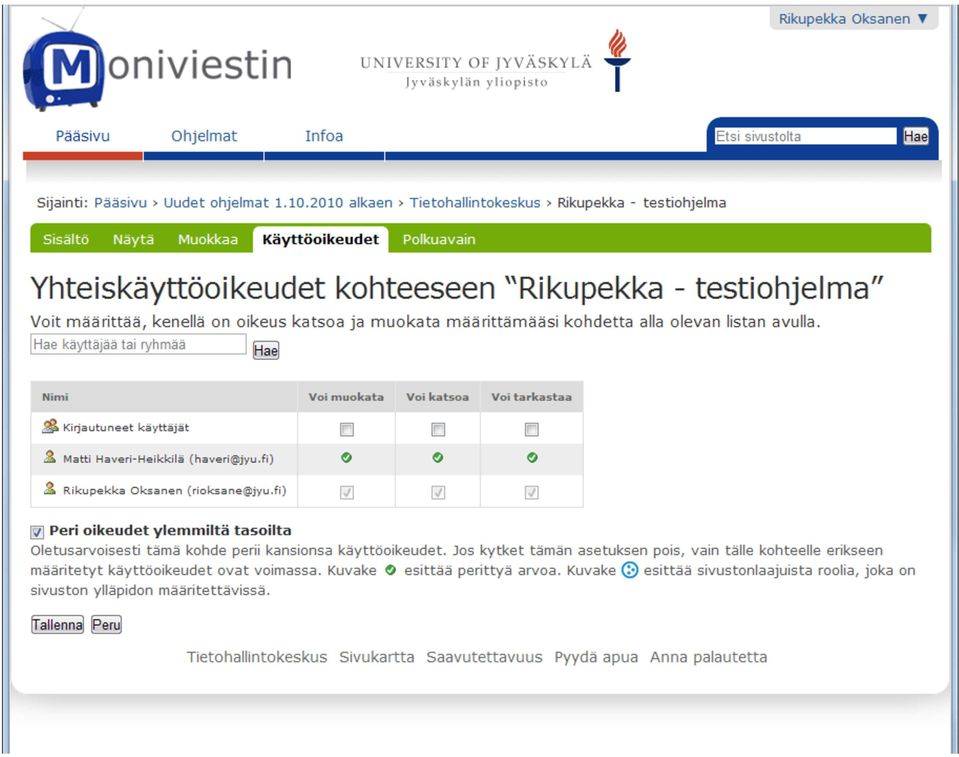The width and height of the screenshot is (959, 757).
Task: Click Hae button next to user search
Action: point(266,350)
